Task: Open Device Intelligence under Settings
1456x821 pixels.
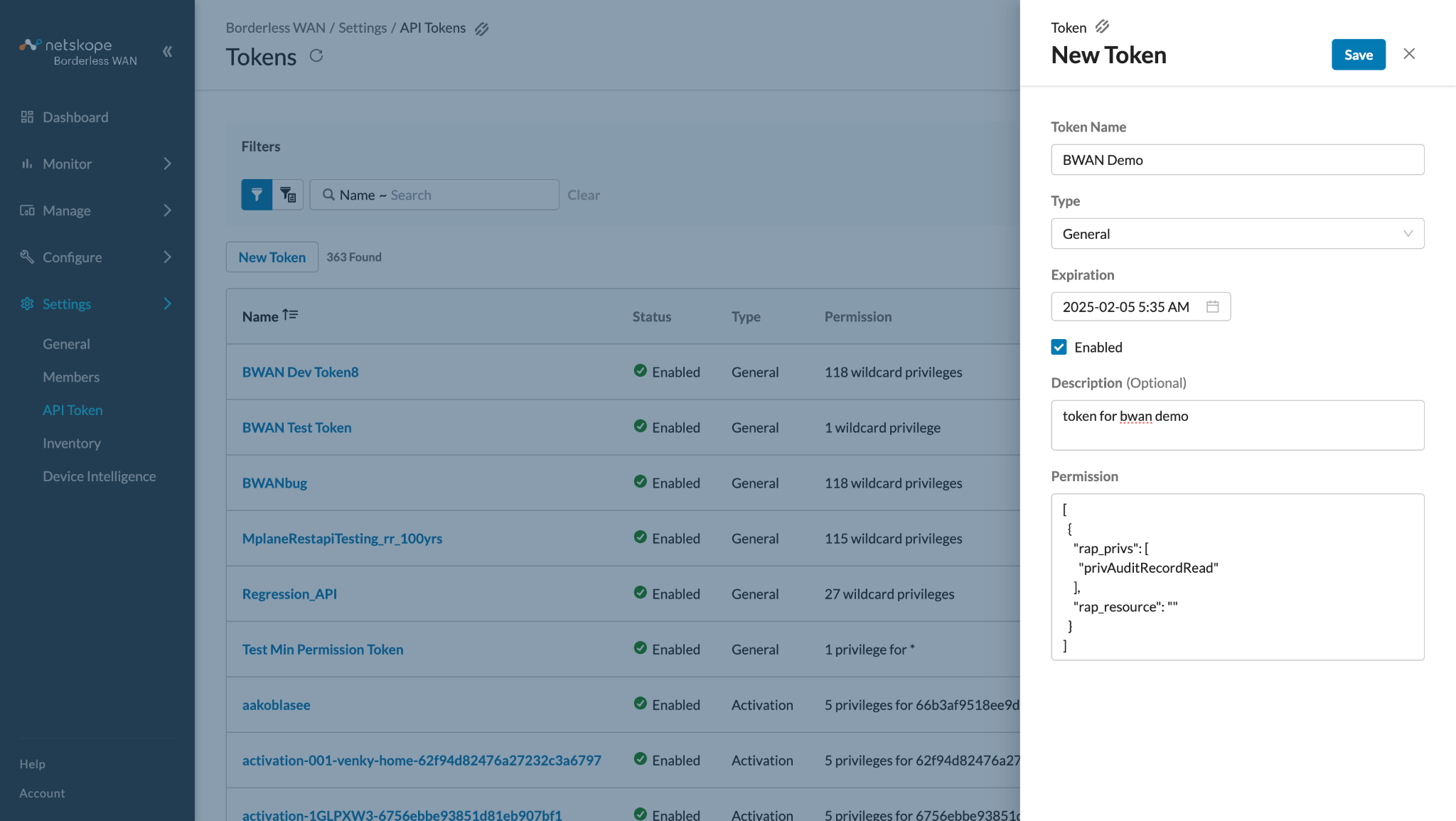Action: pyautogui.click(x=99, y=476)
